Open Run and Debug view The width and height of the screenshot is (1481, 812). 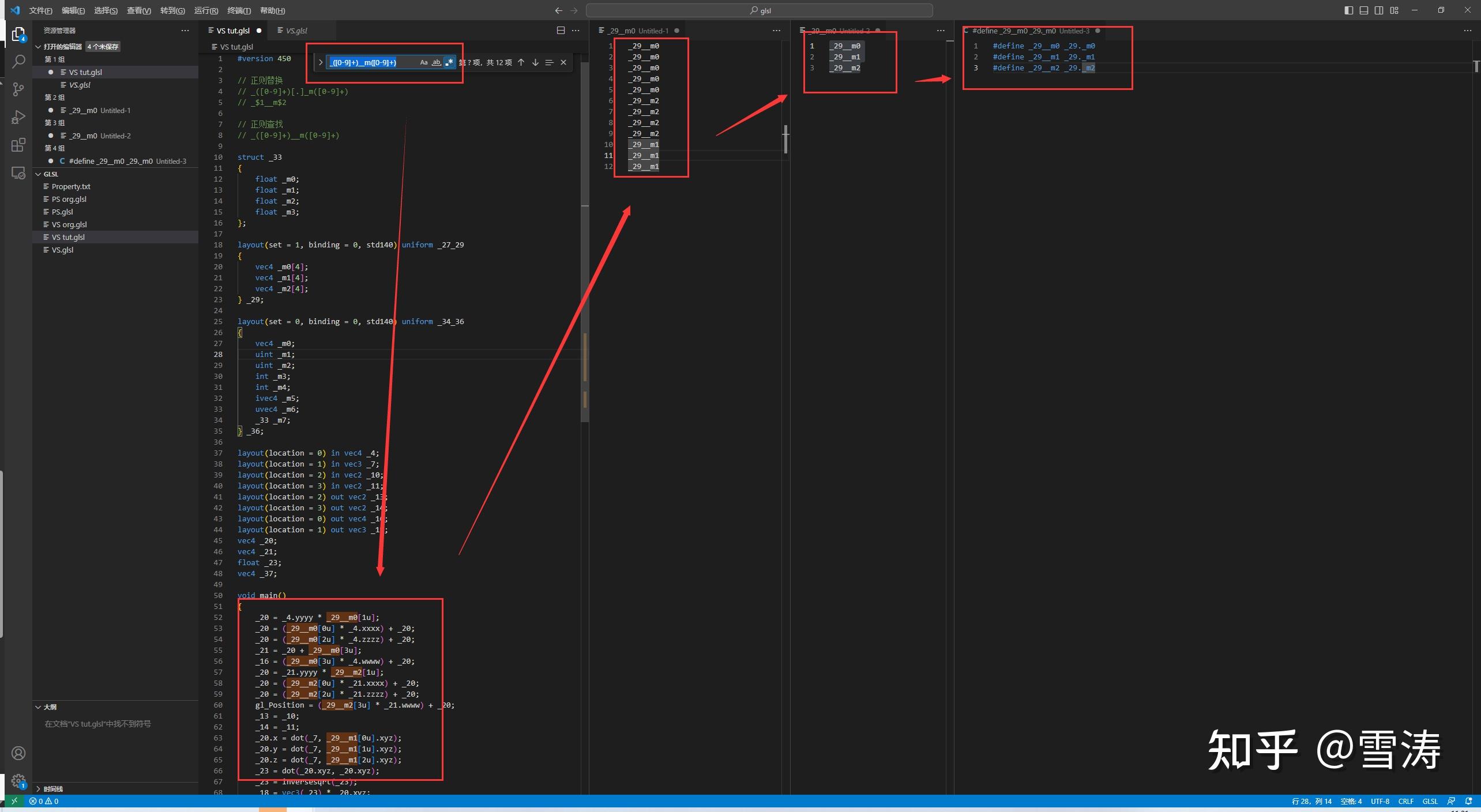pos(18,117)
